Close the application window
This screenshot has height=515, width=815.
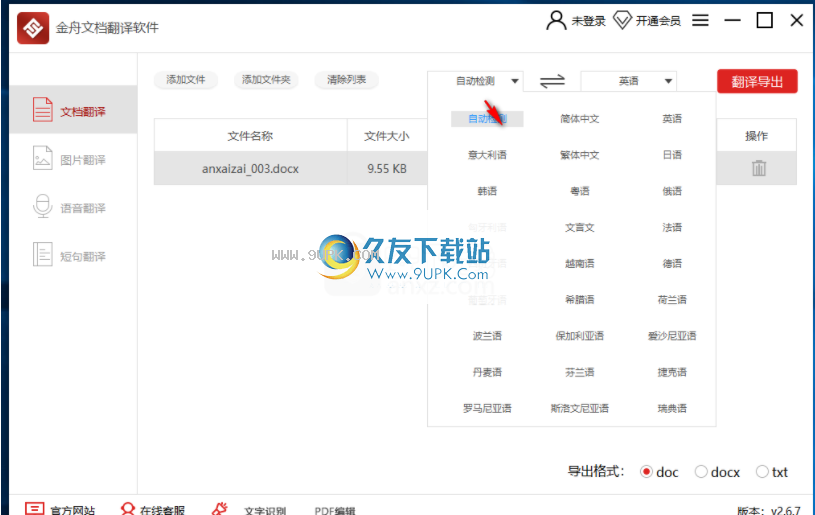796,20
